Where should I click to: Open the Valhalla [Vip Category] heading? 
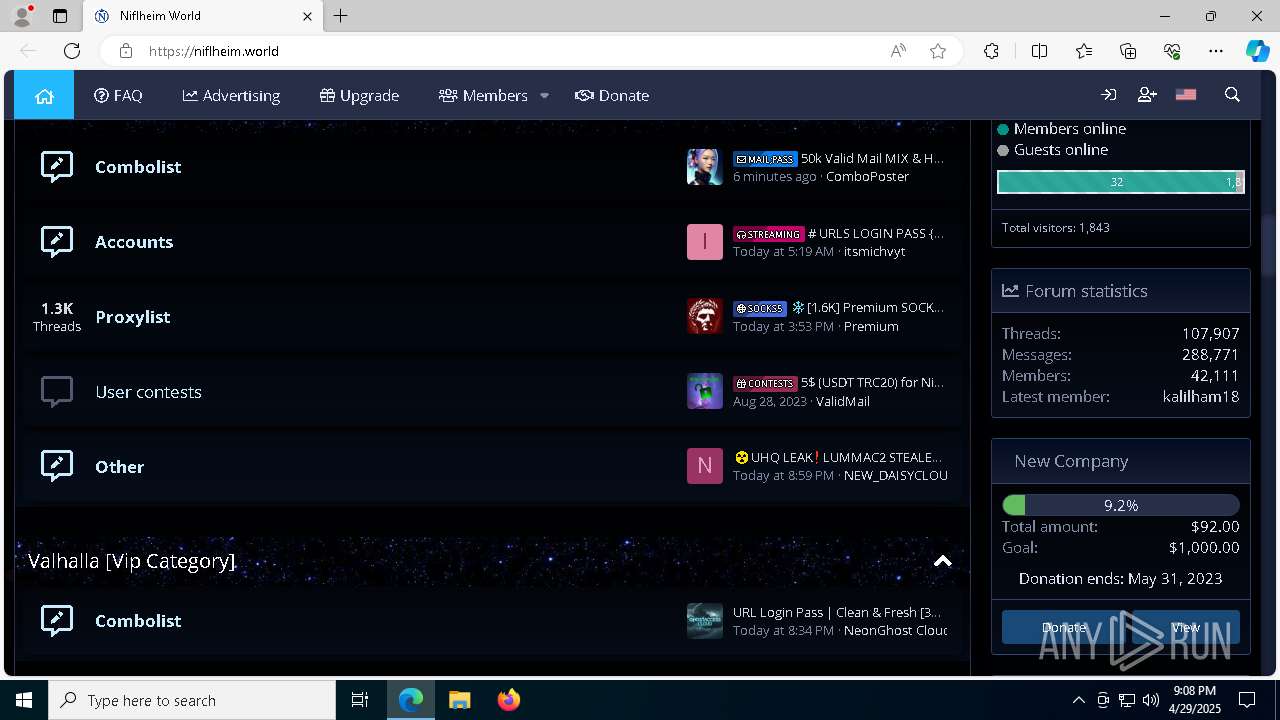pyautogui.click(x=132, y=561)
